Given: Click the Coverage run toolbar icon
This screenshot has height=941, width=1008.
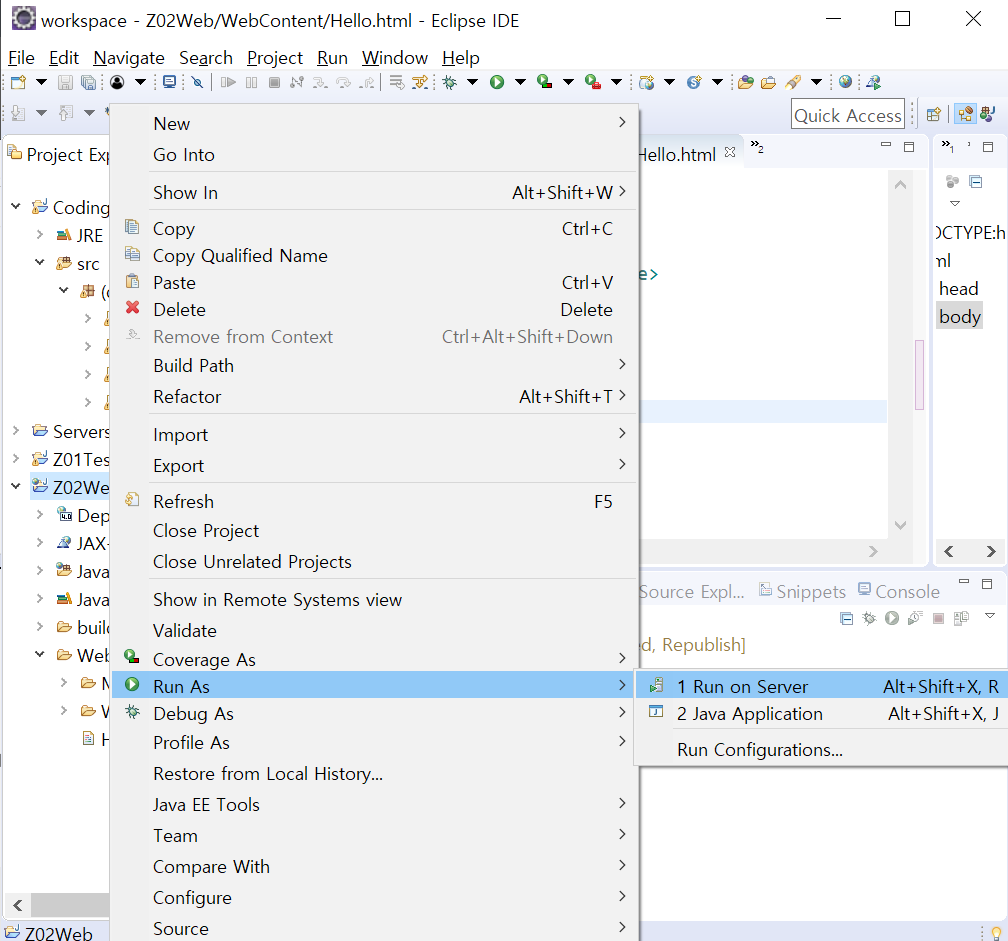Looking at the screenshot, I should [x=544, y=82].
